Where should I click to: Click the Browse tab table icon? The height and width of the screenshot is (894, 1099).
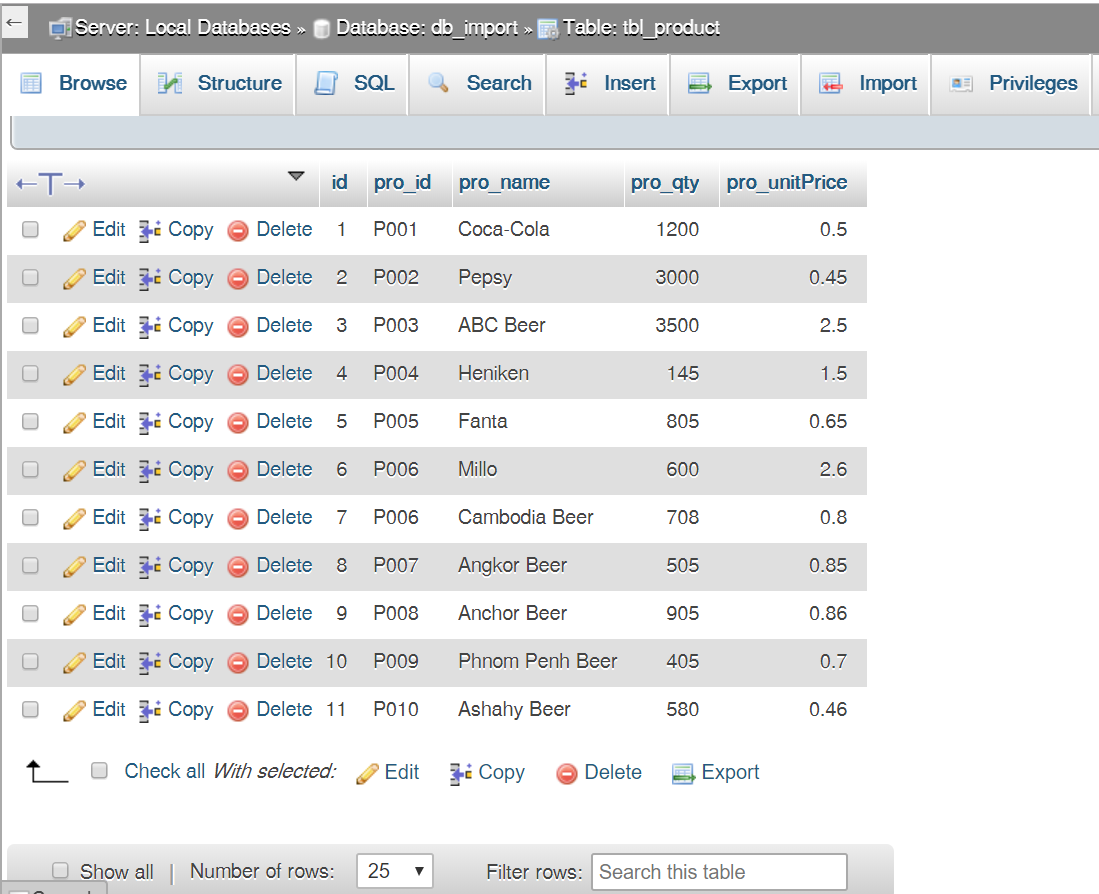pos(31,83)
